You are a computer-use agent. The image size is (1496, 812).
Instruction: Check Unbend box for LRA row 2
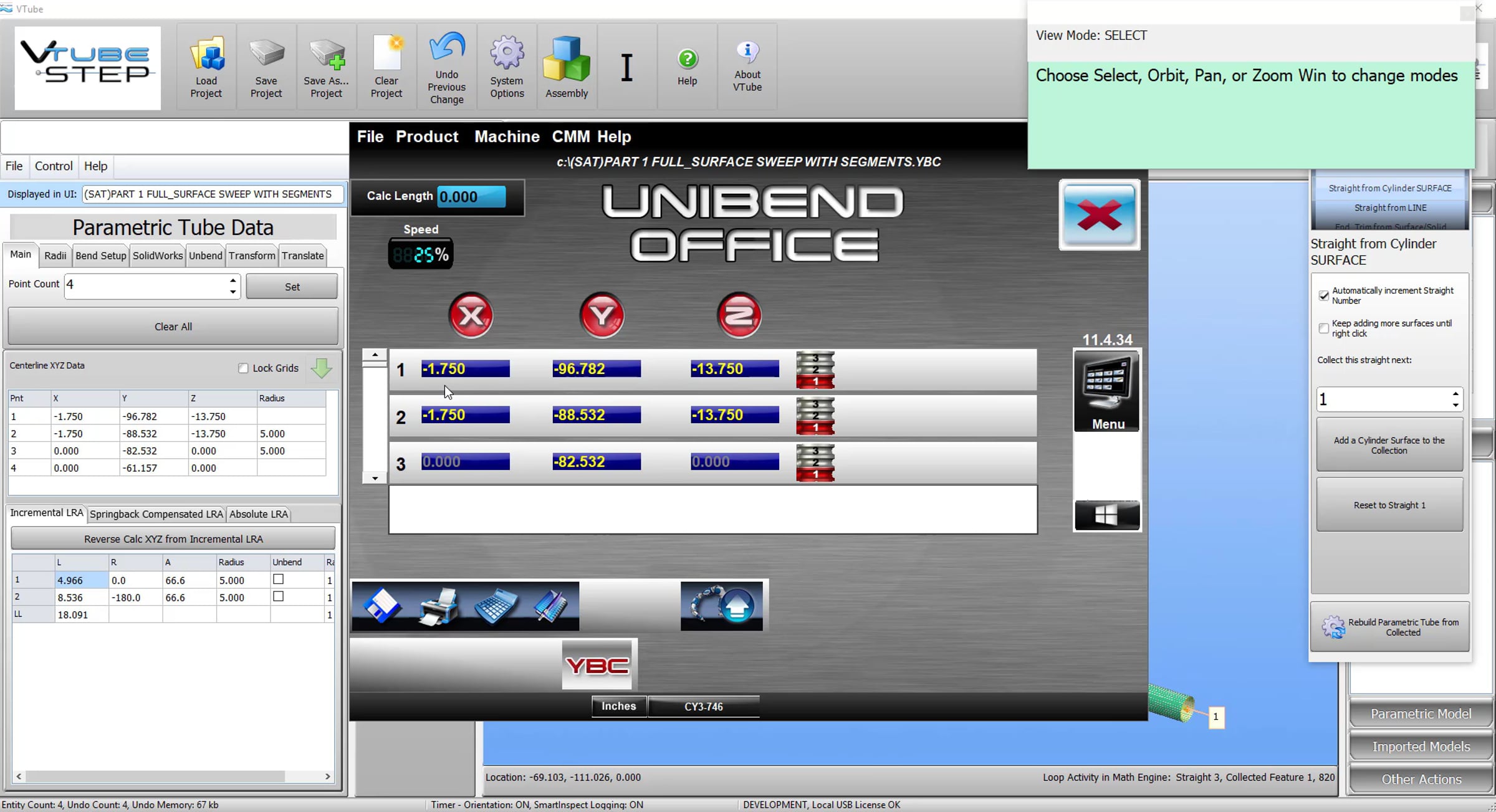[279, 596]
